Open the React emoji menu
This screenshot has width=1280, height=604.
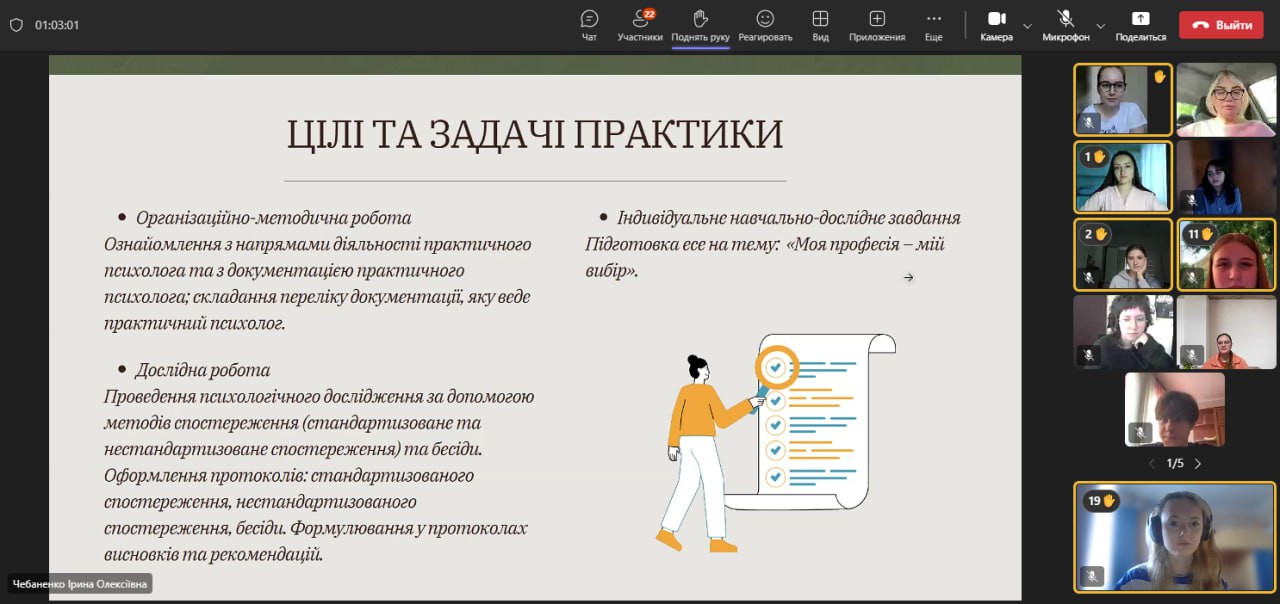(765, 25)
